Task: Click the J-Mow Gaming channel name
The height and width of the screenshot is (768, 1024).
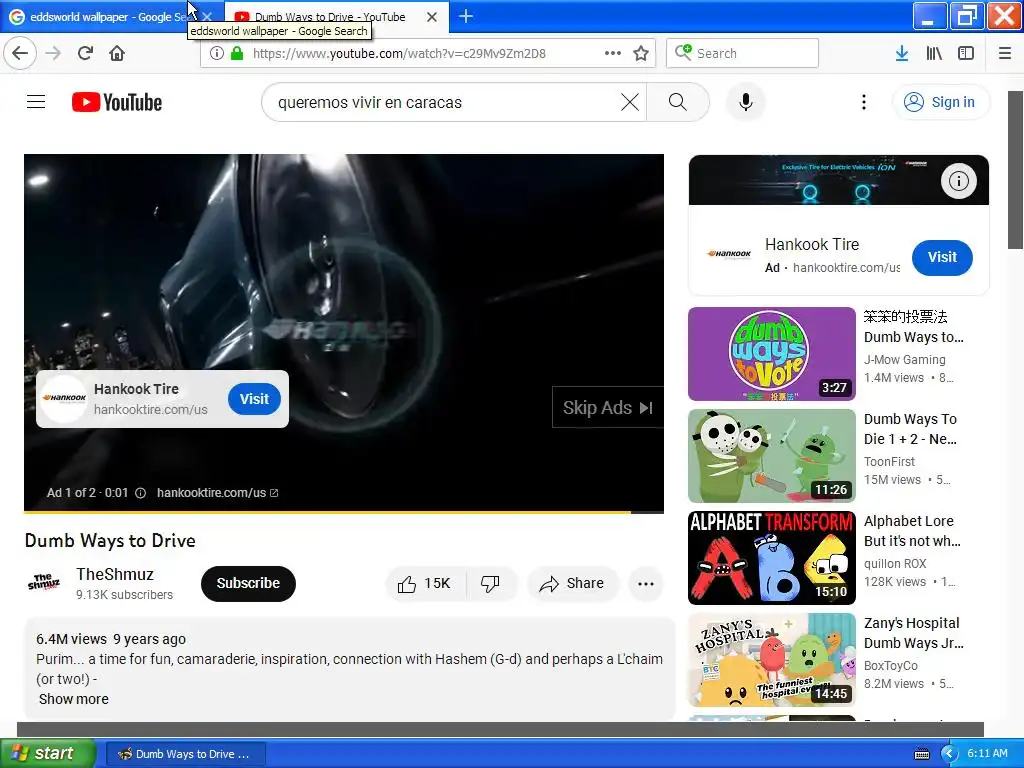Action: coord(904,360)
